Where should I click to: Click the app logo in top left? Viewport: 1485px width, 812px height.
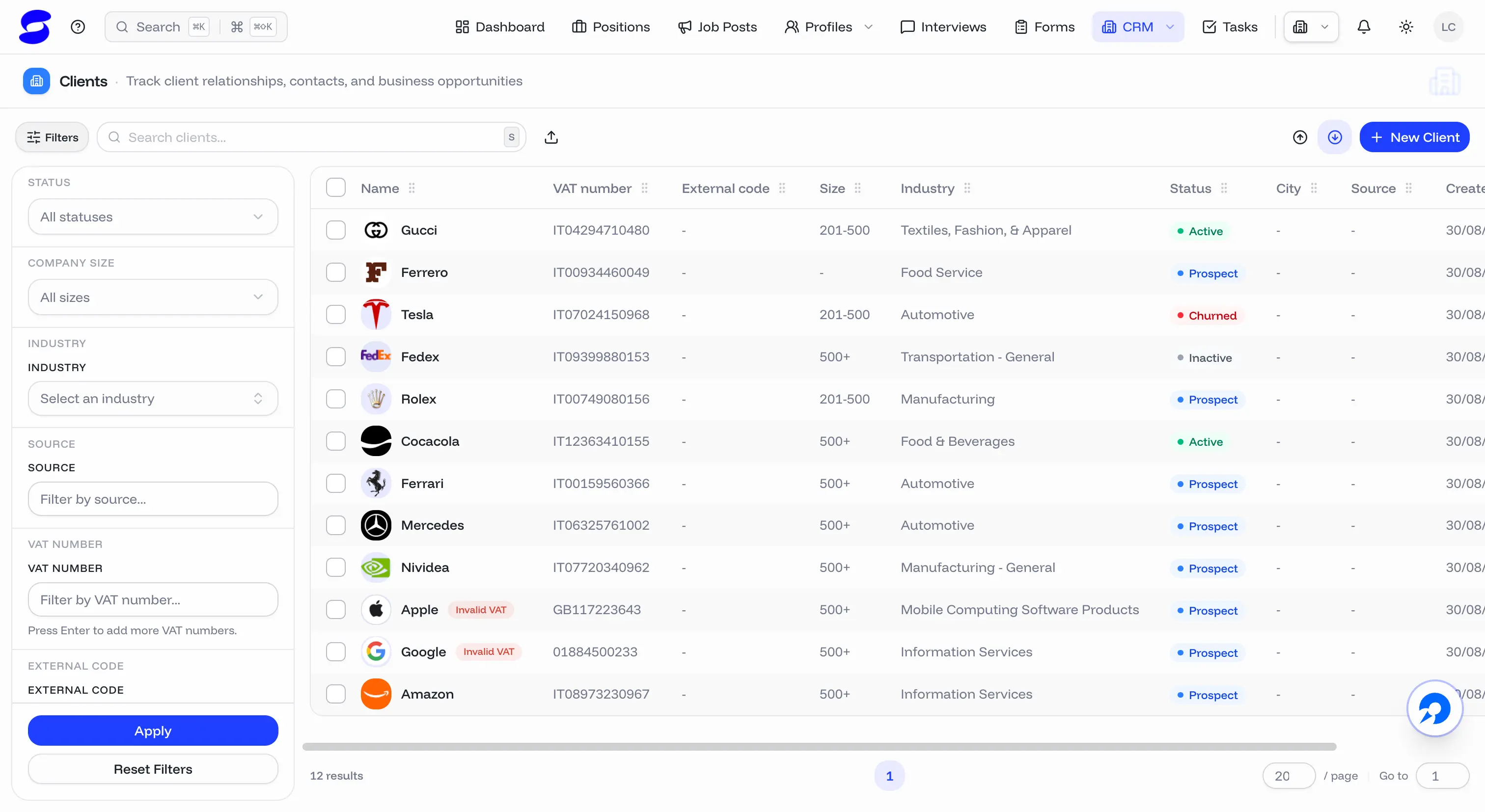point(35,27)
